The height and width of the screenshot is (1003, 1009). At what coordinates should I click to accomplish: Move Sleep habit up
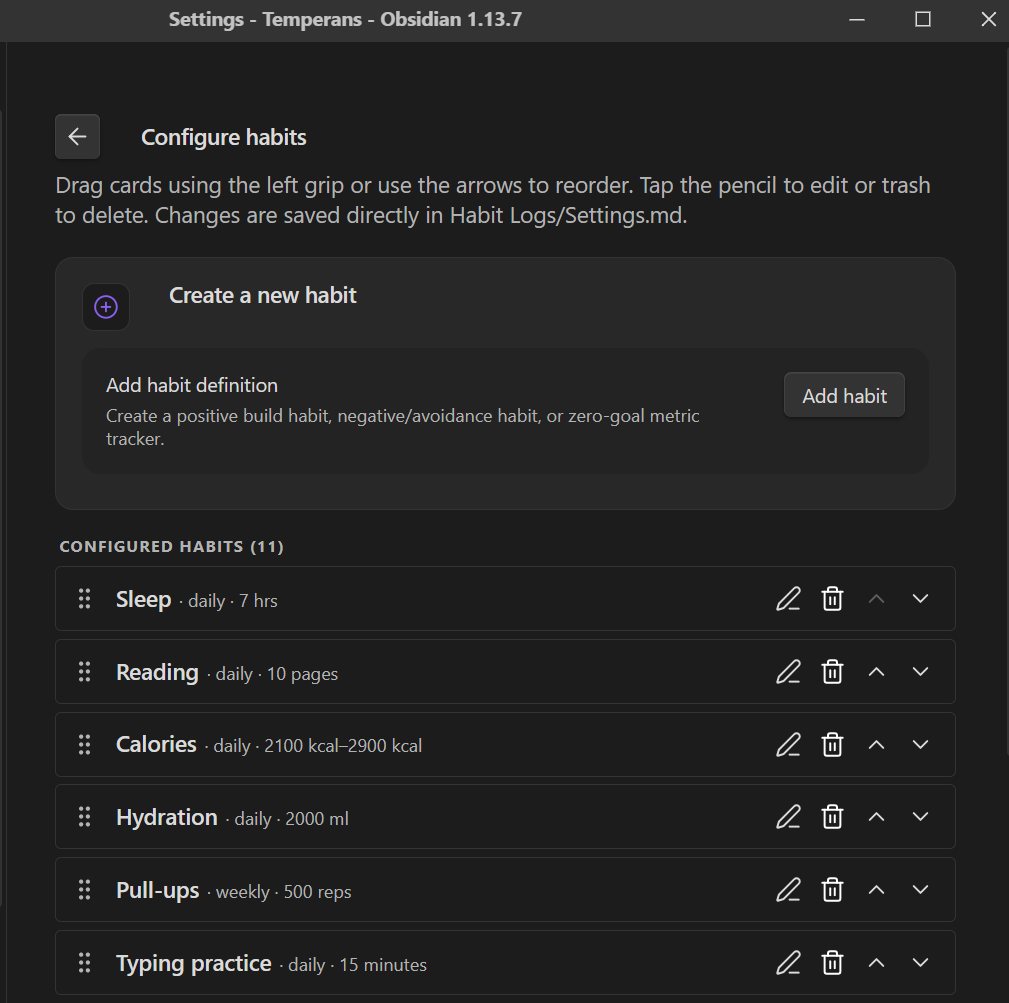click(x=876, y=599)
